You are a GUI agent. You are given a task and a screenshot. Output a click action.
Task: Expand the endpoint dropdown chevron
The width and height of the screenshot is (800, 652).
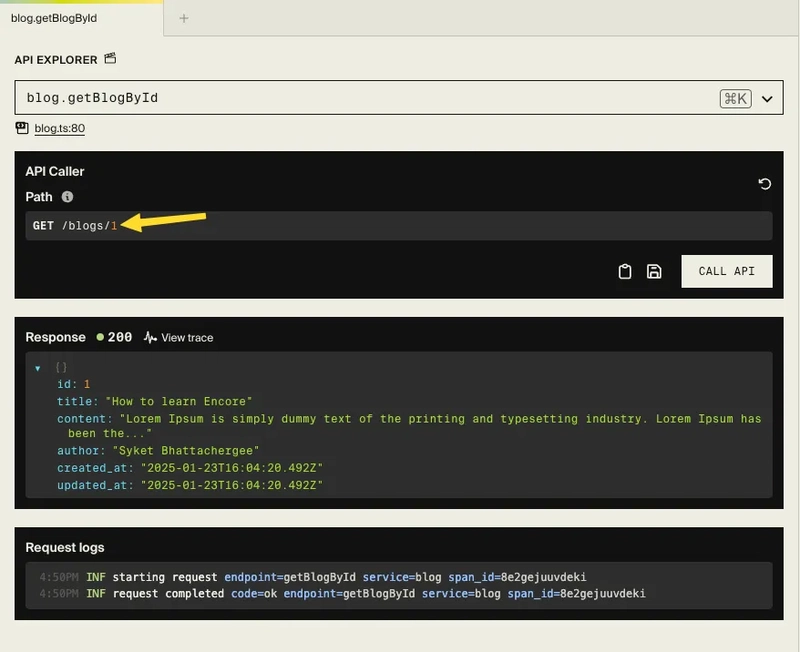pos(767,99)
